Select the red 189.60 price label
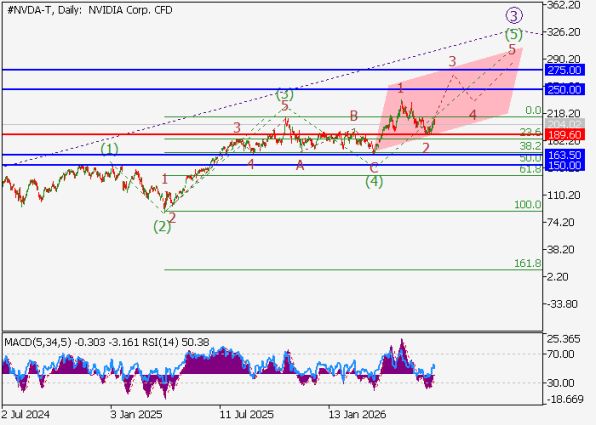Image resolution: width=596 pixels, height=425 pixels. [x=564, y=135]
